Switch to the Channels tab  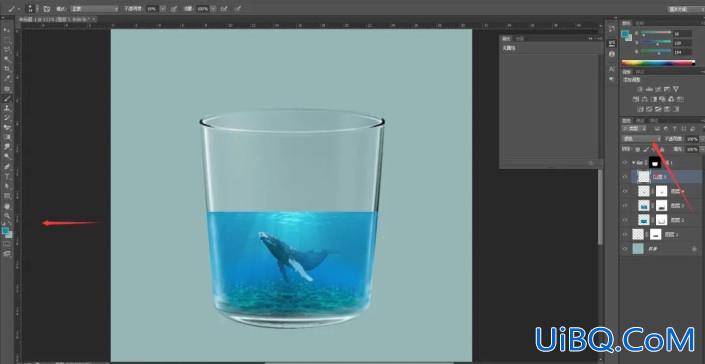[x=640, y=120]
